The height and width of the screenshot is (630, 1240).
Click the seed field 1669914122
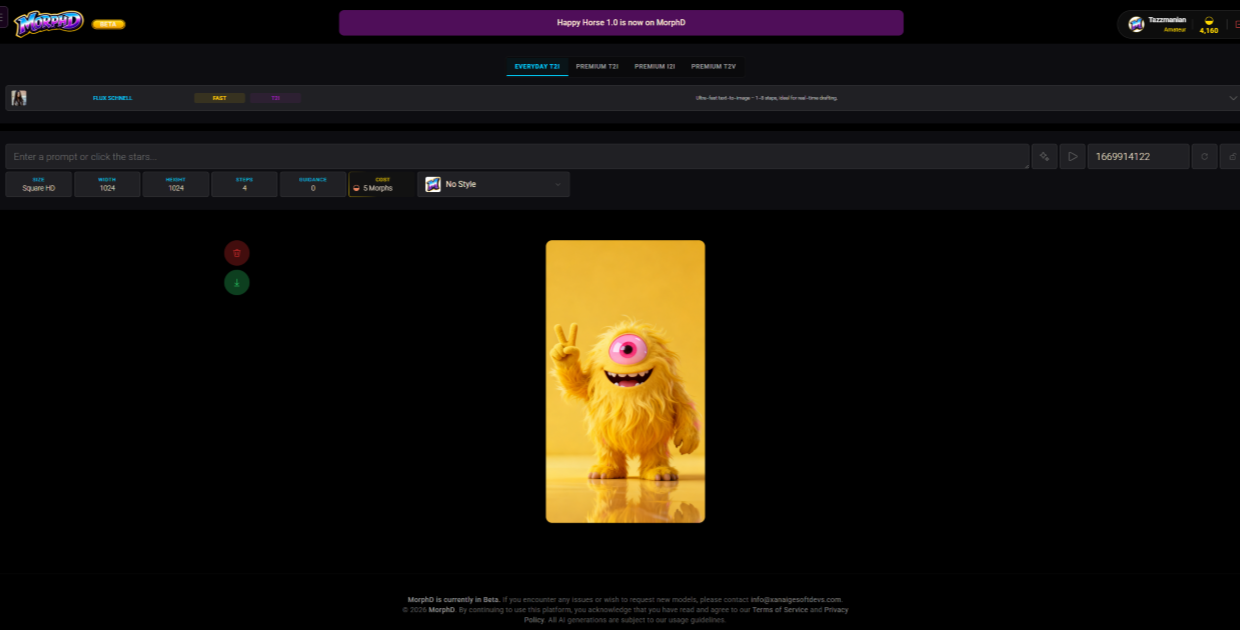point(1138,156)
